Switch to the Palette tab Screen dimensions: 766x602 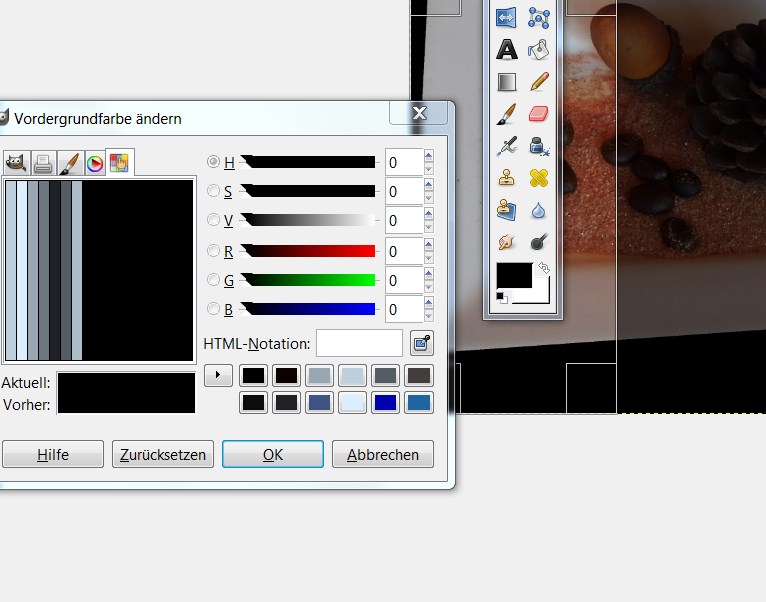[119, 163]
